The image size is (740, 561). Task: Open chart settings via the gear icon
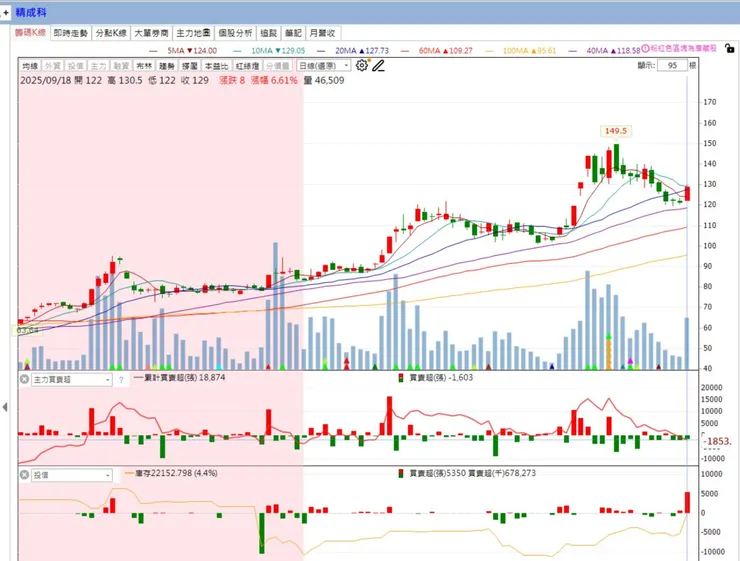tap(362, 66)
